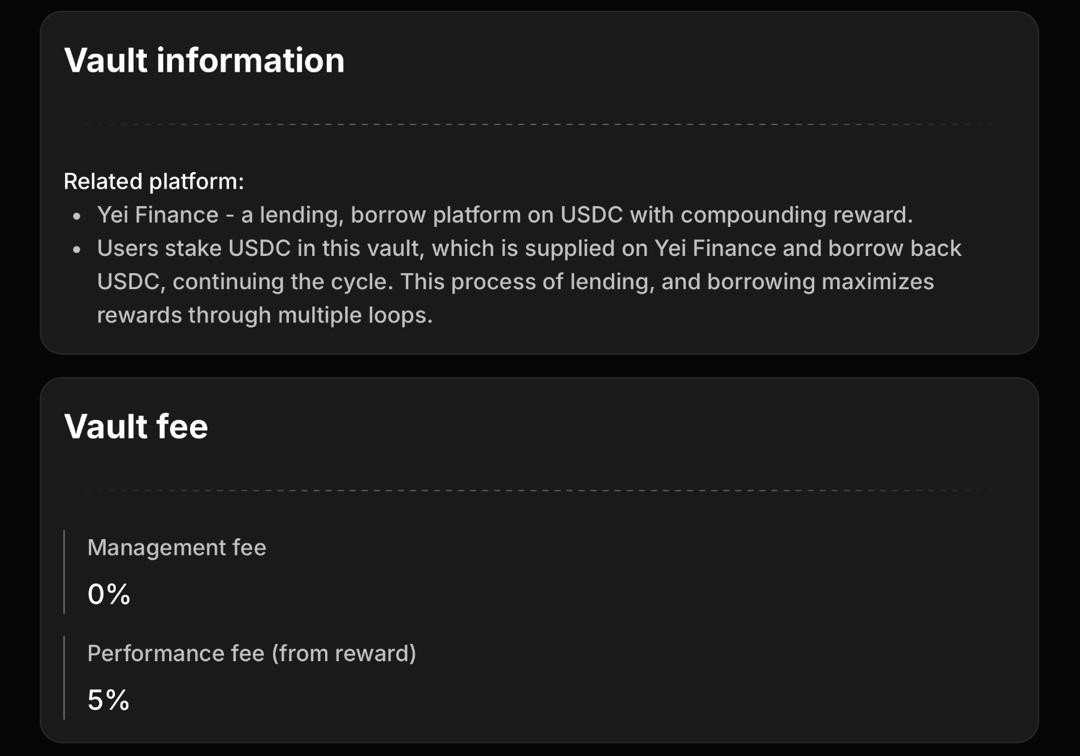The width and height of the screenshot is (1080, 756).
Task: Click the second bullet point dot
Action: 77,249
